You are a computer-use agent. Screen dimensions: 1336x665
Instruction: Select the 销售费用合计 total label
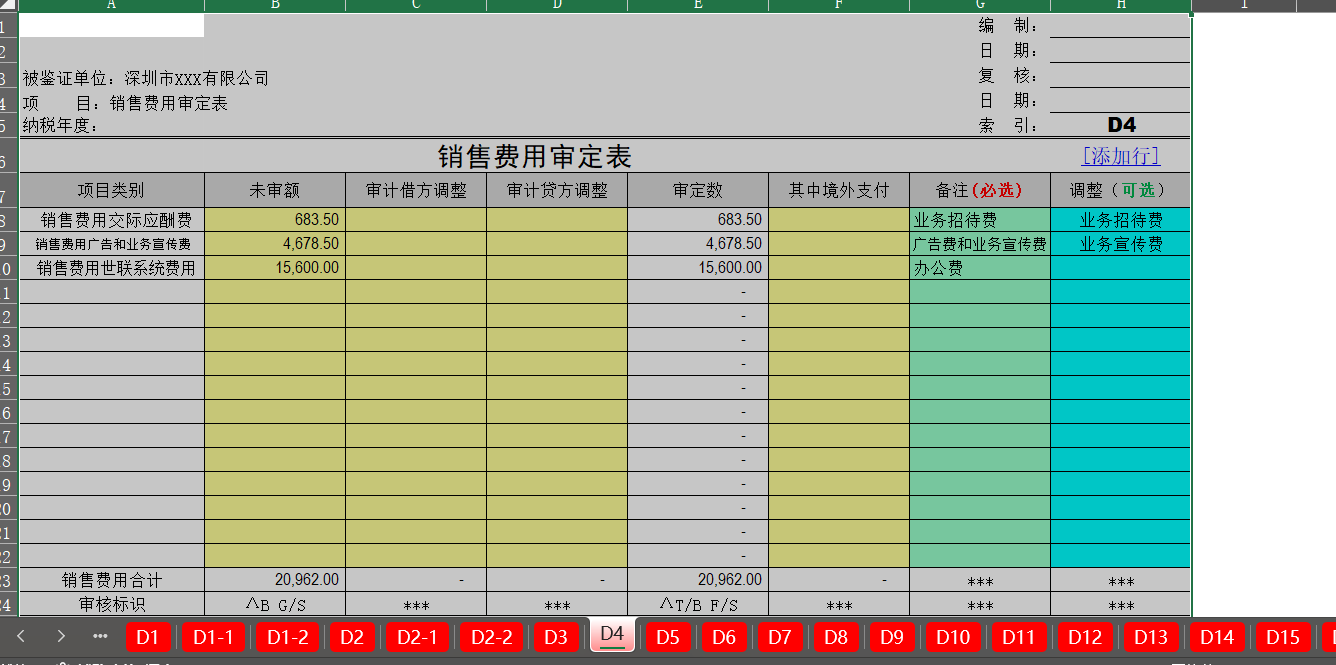[112, 580]
